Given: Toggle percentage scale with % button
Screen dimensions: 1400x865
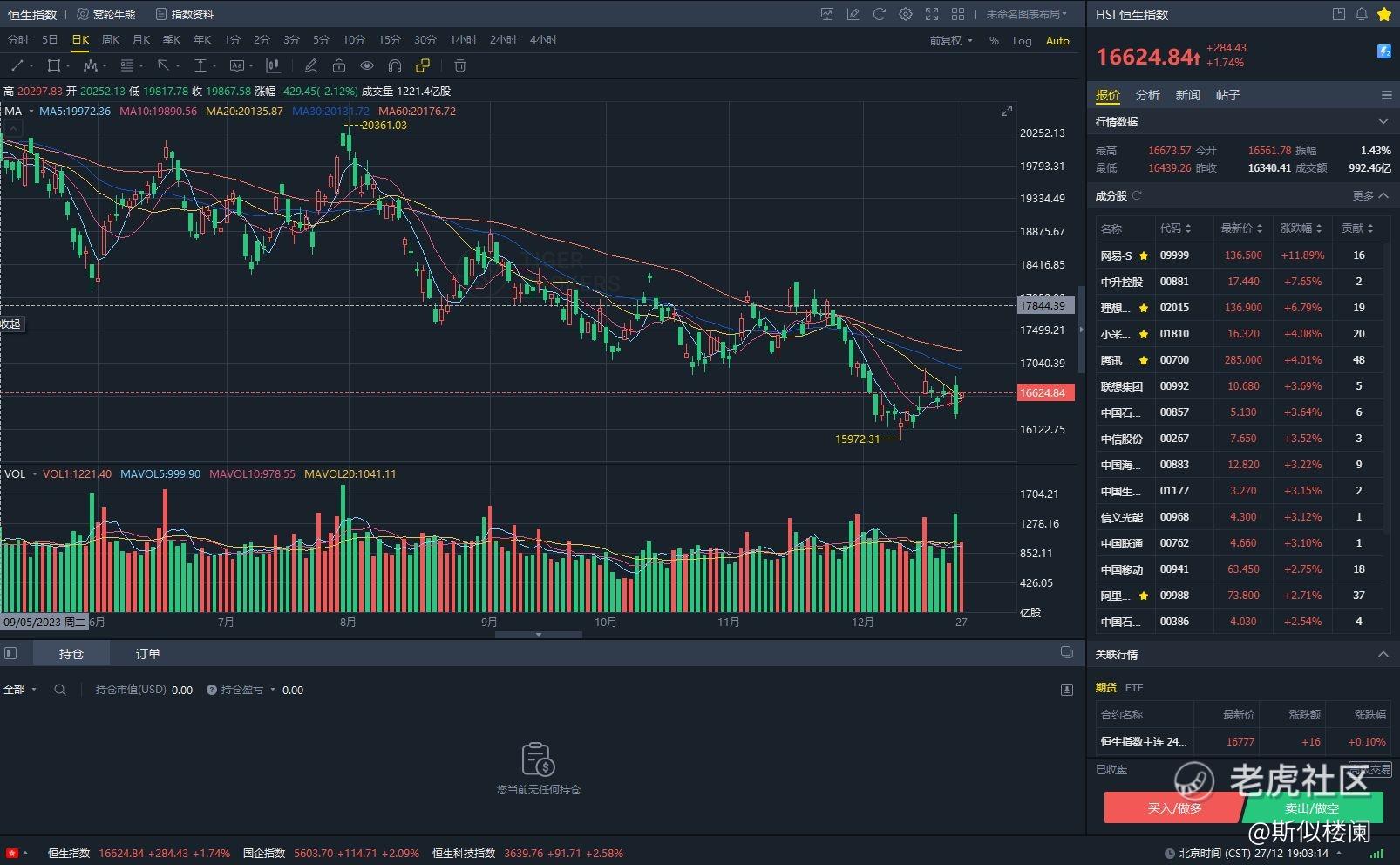Looking at the screenshot, I should click(994, 40).
